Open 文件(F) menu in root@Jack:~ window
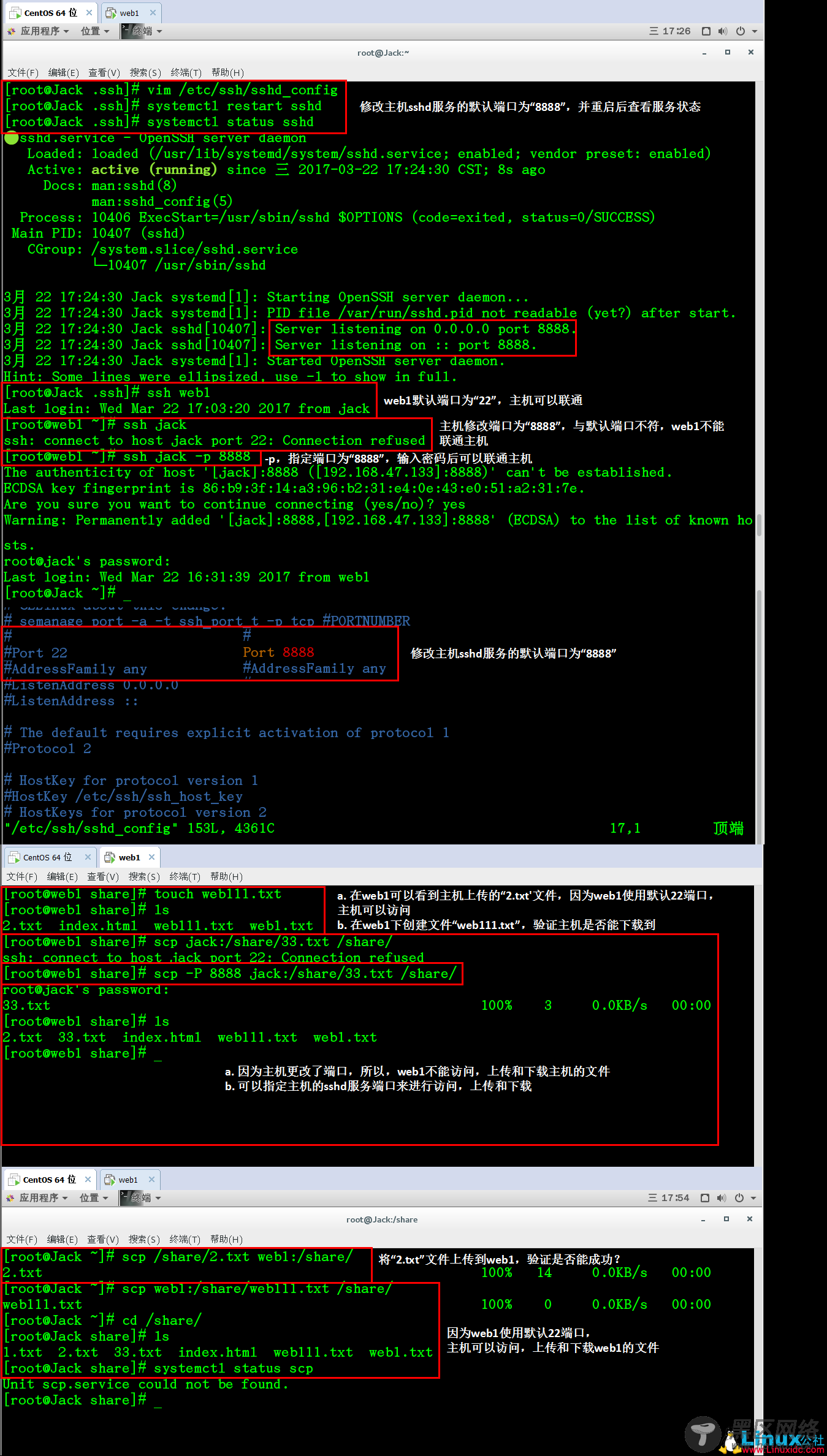Image resolution: width=827 pixels, height=1456 pixels. click(23, 73)
